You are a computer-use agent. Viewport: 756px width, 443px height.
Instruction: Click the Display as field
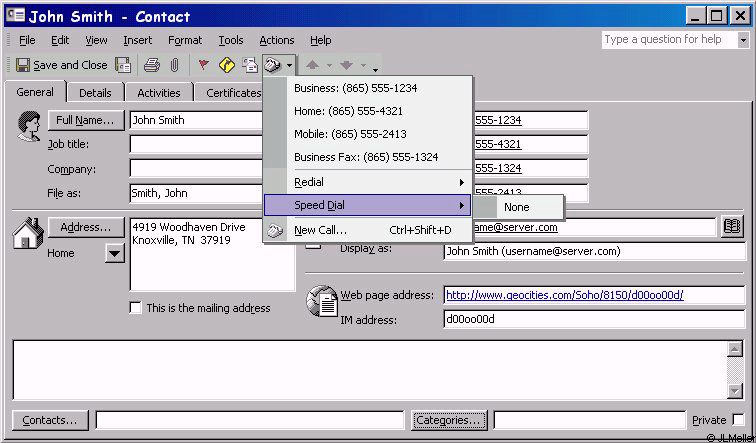[594, 251]
